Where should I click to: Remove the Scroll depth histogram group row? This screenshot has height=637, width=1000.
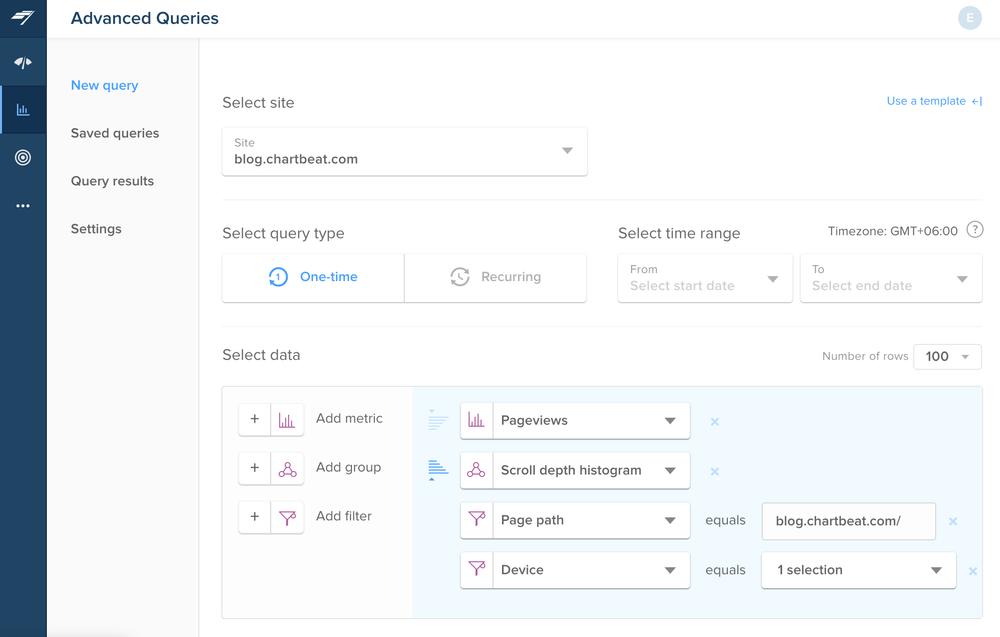714,471
